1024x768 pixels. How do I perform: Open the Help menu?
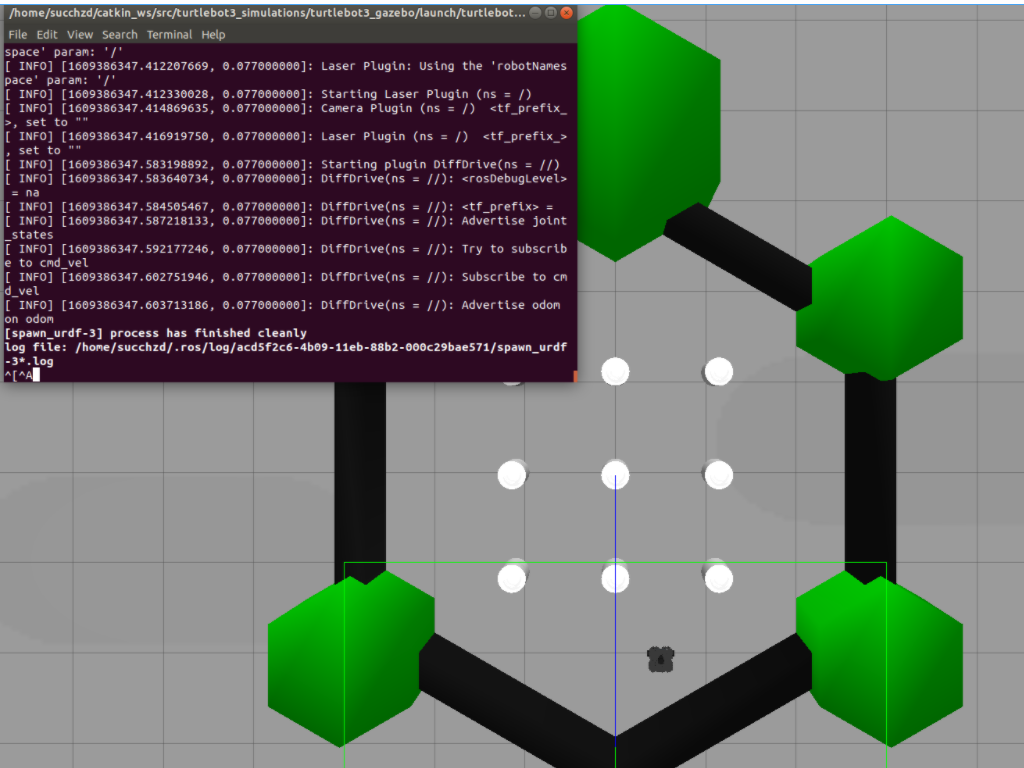click(x=213, y=34)
